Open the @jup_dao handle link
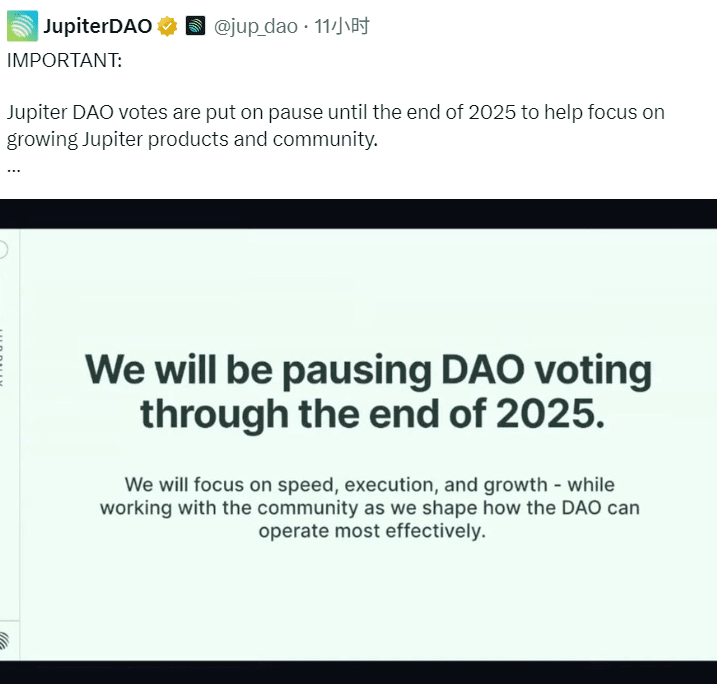 (256, 27)
